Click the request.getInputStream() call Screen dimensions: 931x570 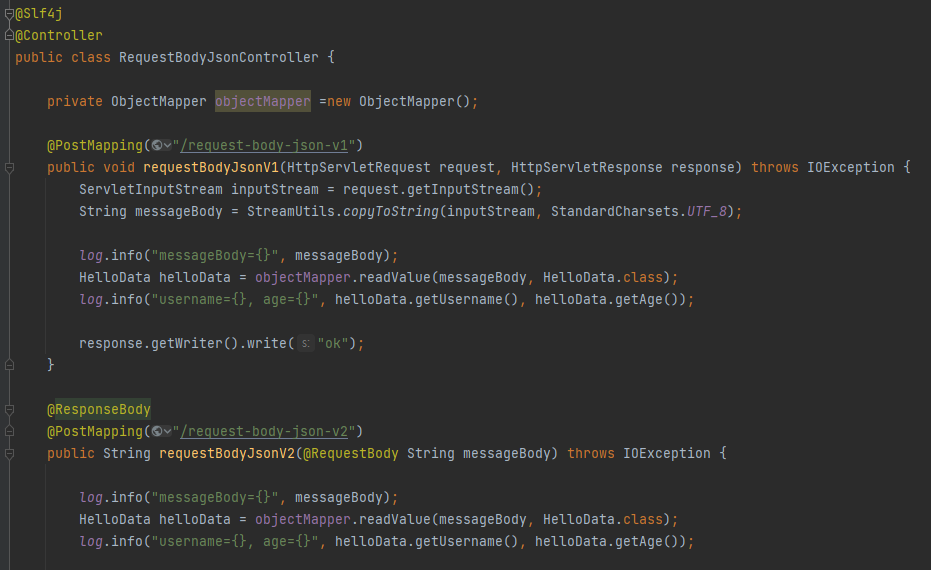tap(438, 189)
